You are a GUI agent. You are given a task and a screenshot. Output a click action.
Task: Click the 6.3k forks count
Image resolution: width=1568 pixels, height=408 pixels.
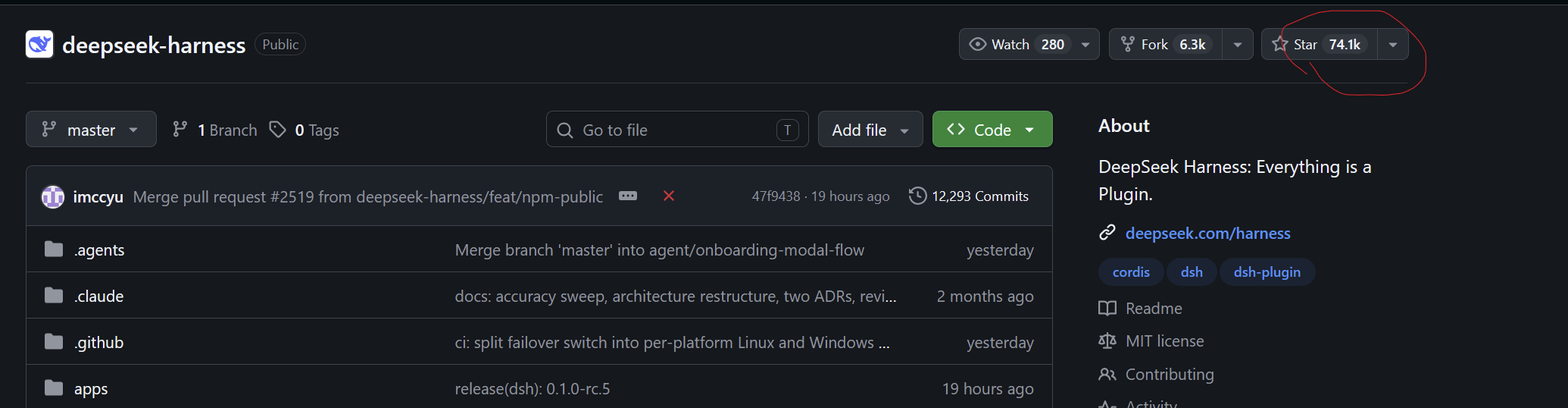point(1192,44)
